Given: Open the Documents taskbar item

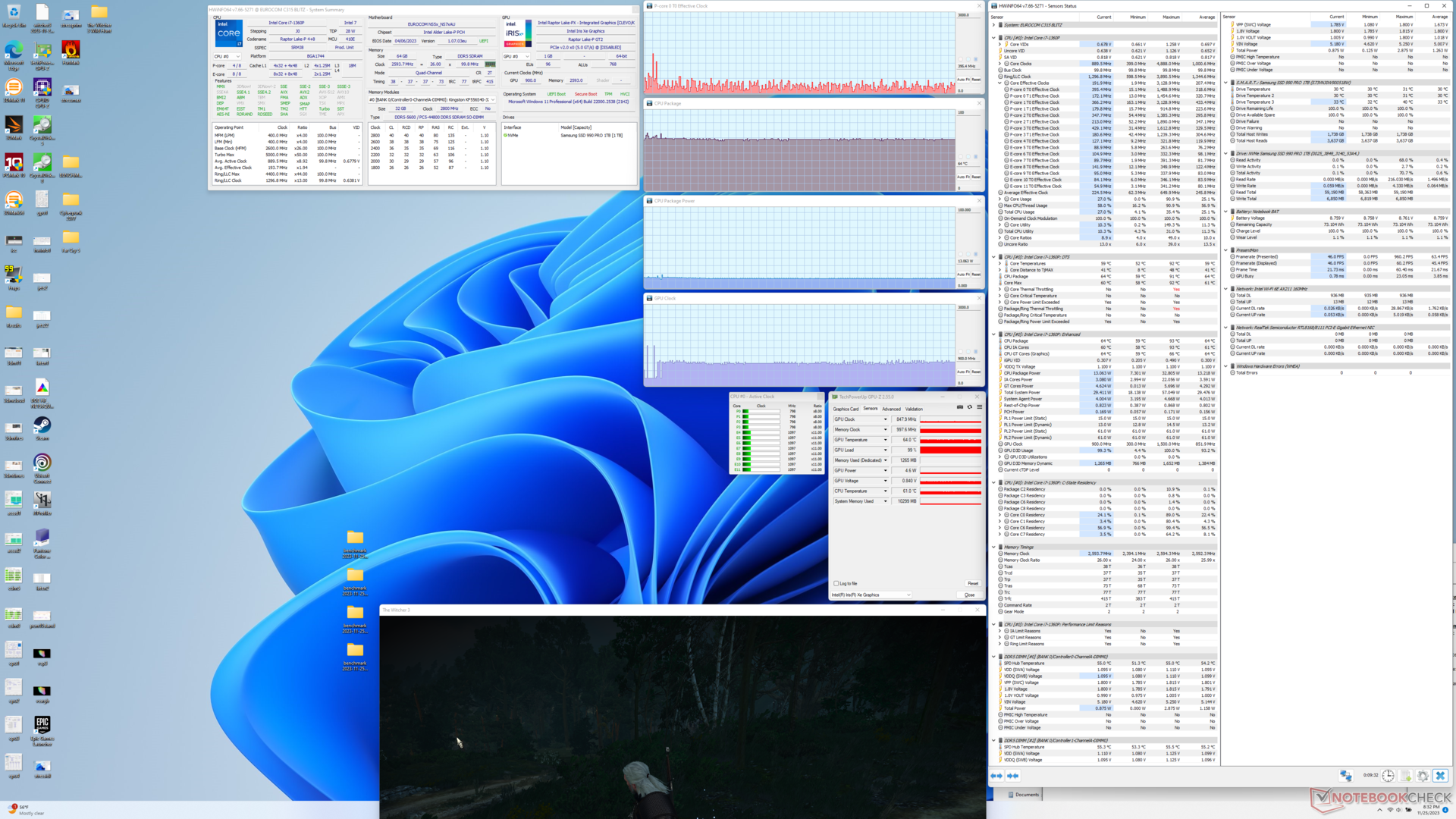Looking at the screenshot, I should [1023, 795].
